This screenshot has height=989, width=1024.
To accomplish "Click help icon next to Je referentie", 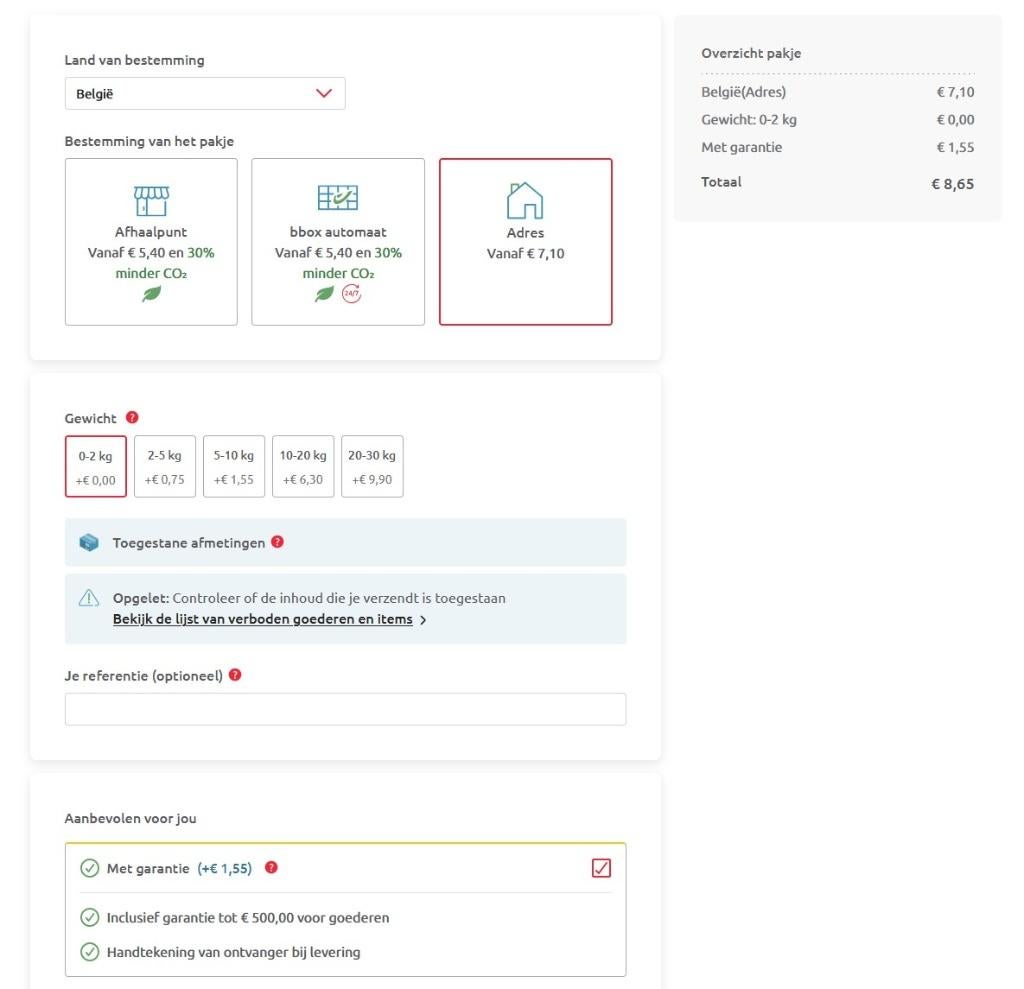I will tap(235, 675).
